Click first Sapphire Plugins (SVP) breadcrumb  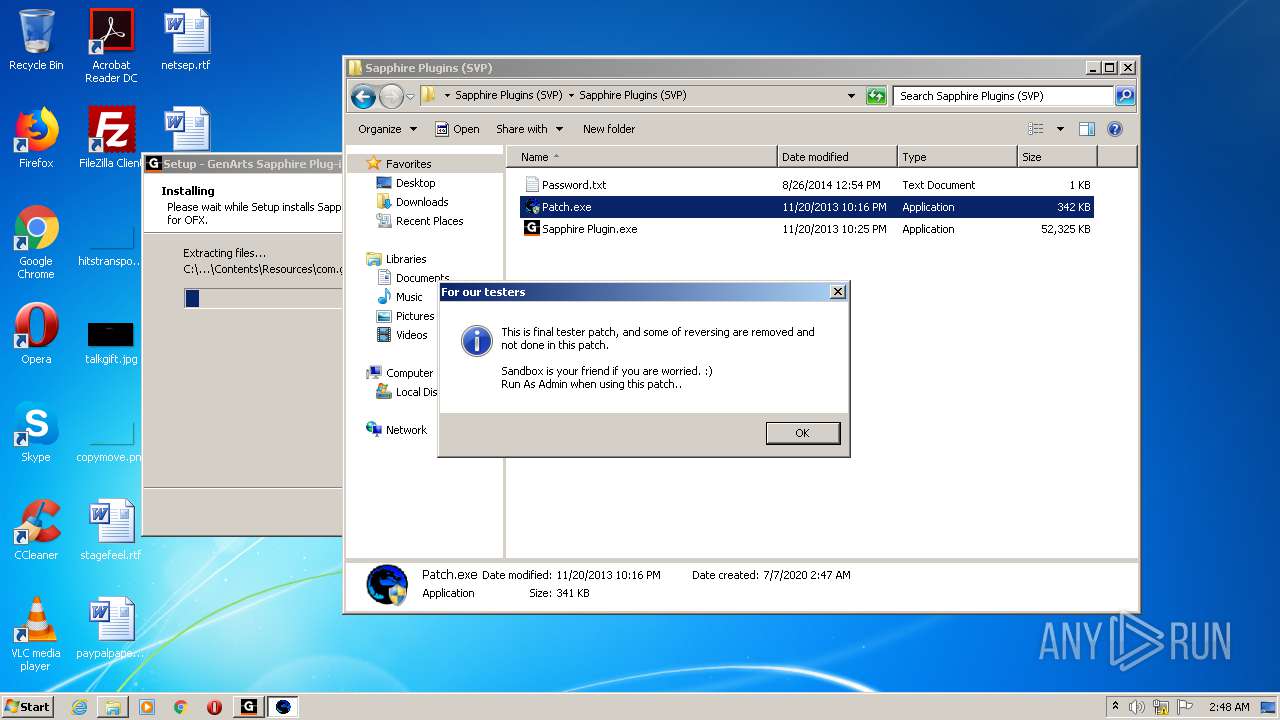pos(508,96)
